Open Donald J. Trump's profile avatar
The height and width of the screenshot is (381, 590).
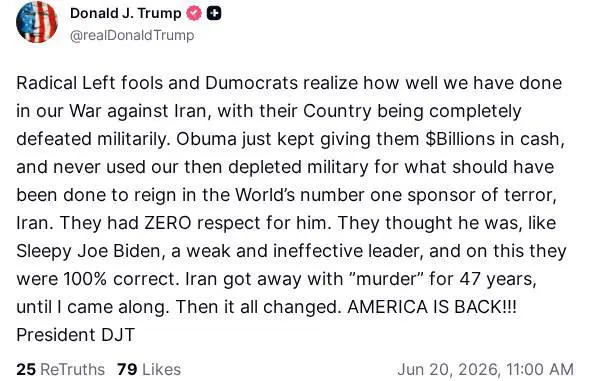36,21
